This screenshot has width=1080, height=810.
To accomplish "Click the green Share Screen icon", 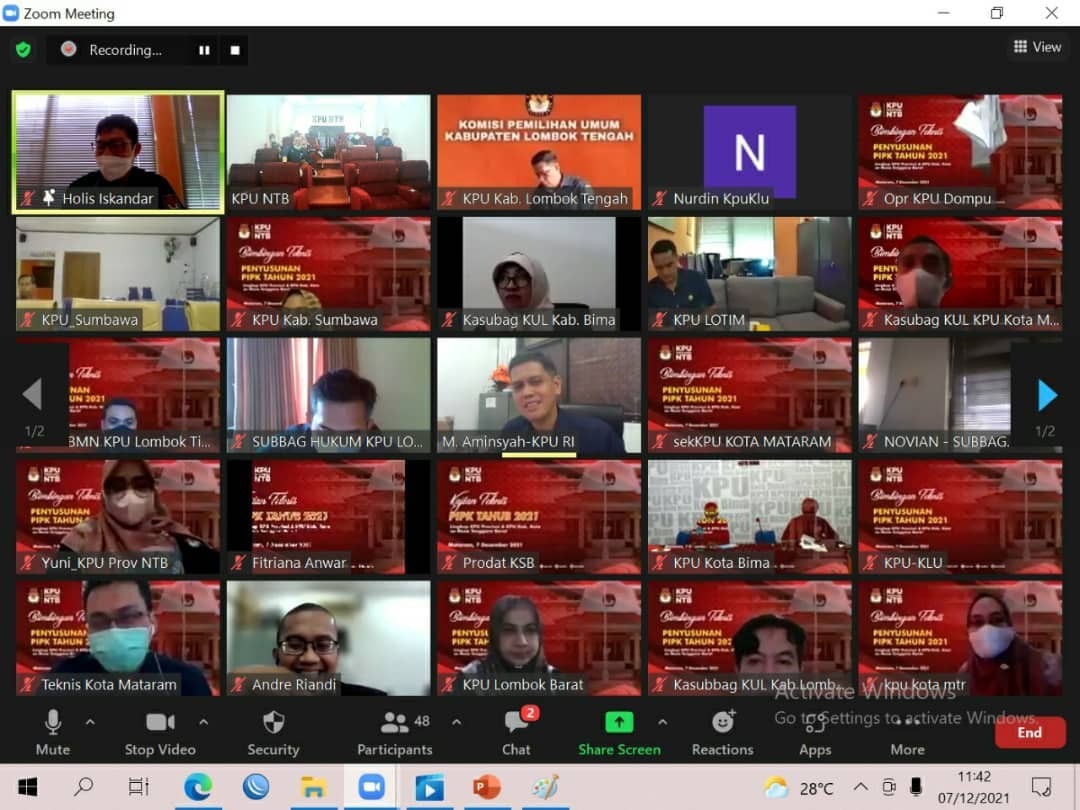I will 619,722.
